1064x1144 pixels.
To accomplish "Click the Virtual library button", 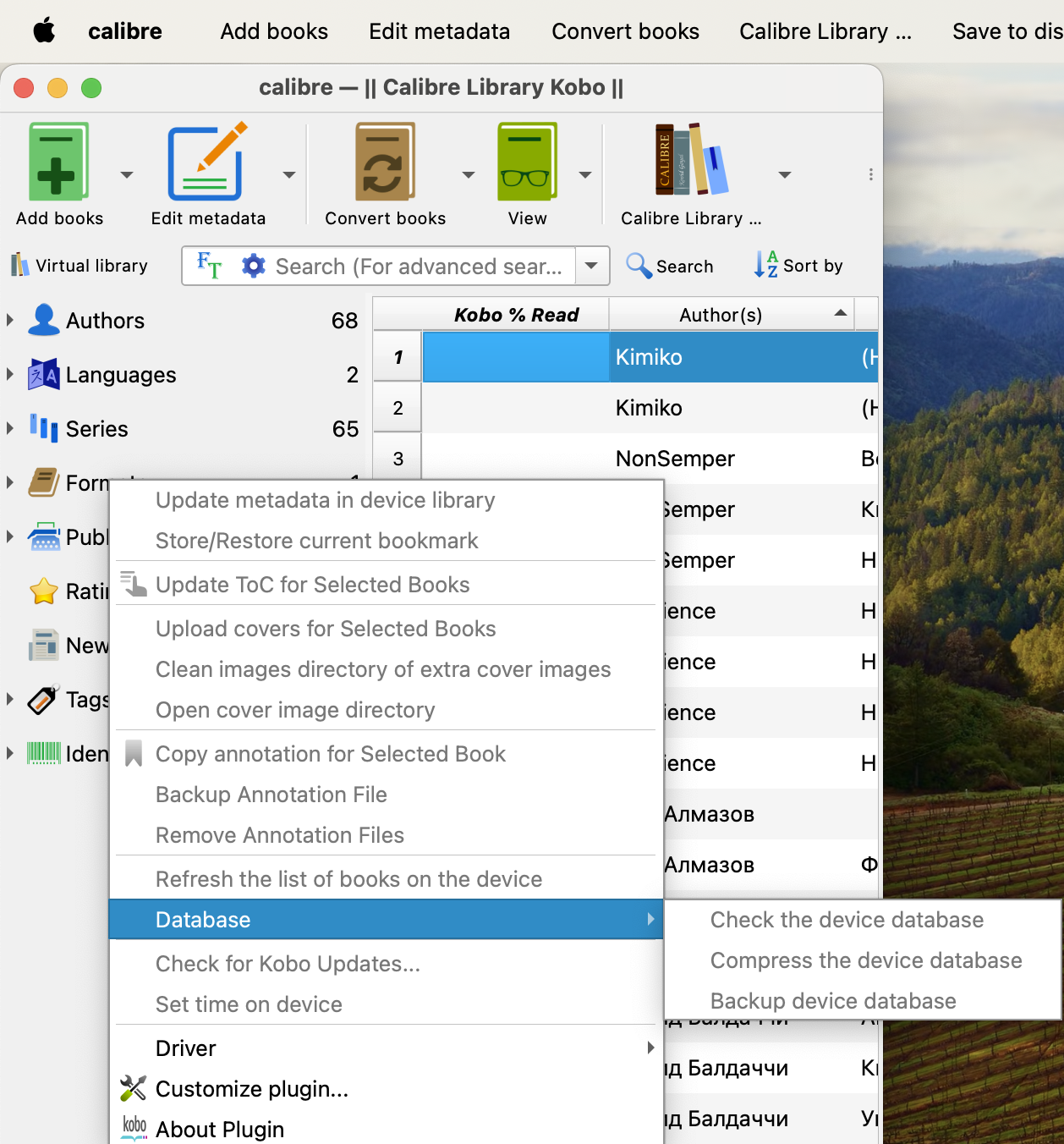I will (80, 266).
